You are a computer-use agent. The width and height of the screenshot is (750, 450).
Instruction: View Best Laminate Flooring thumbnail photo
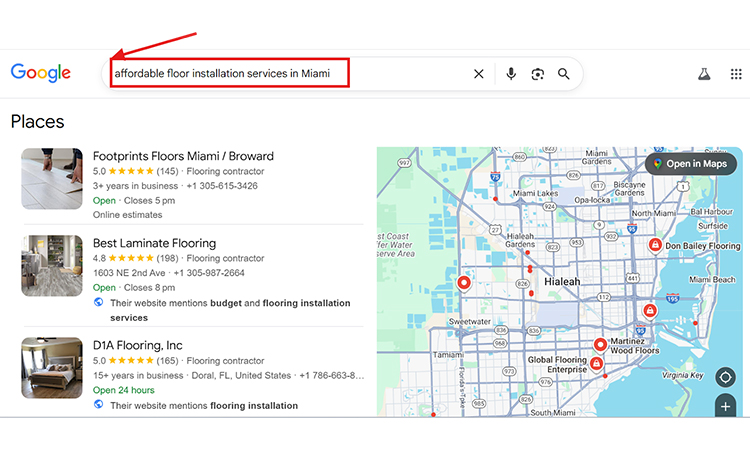pyautogui.click(x=52, y=265)
